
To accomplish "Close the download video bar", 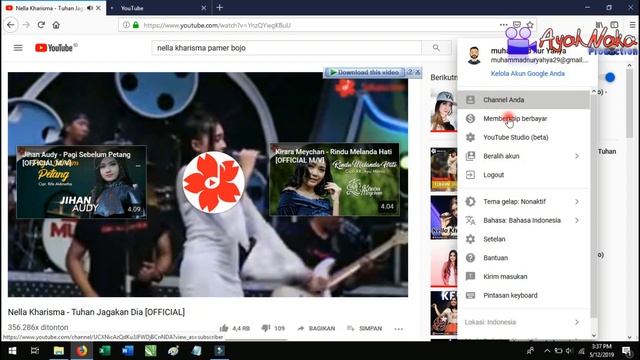I will [x=418, y=72].
